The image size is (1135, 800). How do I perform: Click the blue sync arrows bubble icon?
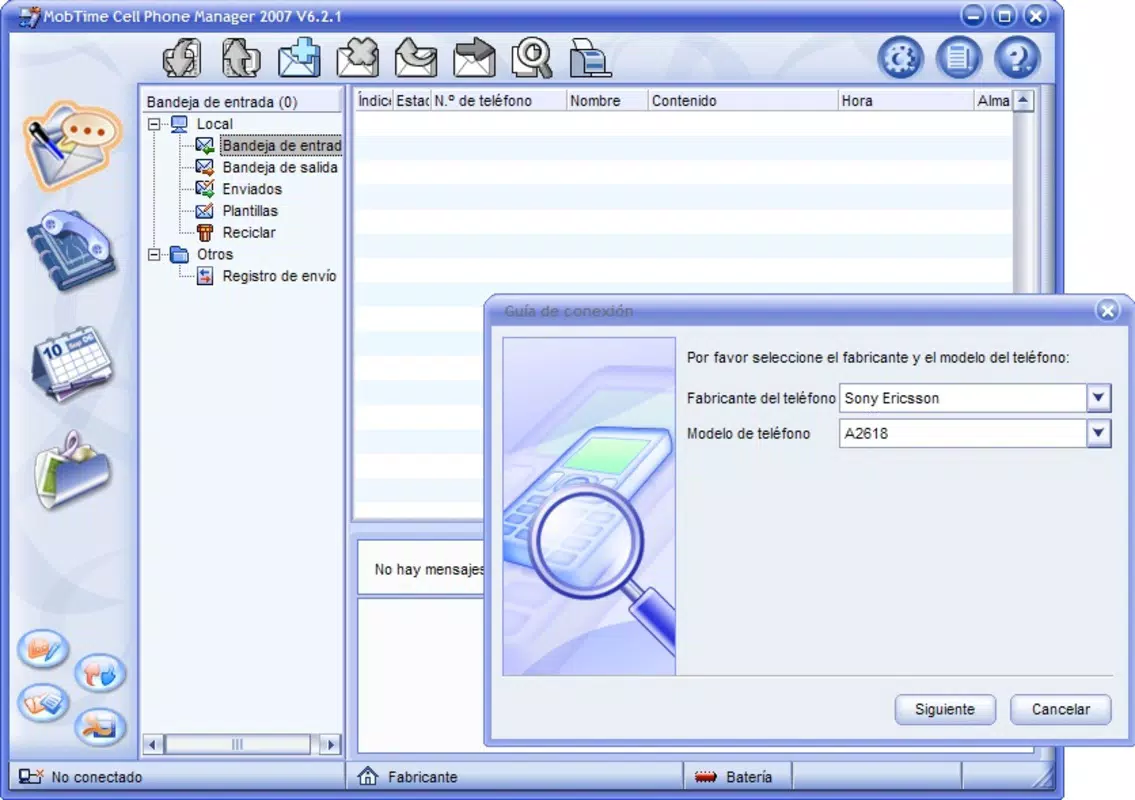pos(100,673)
